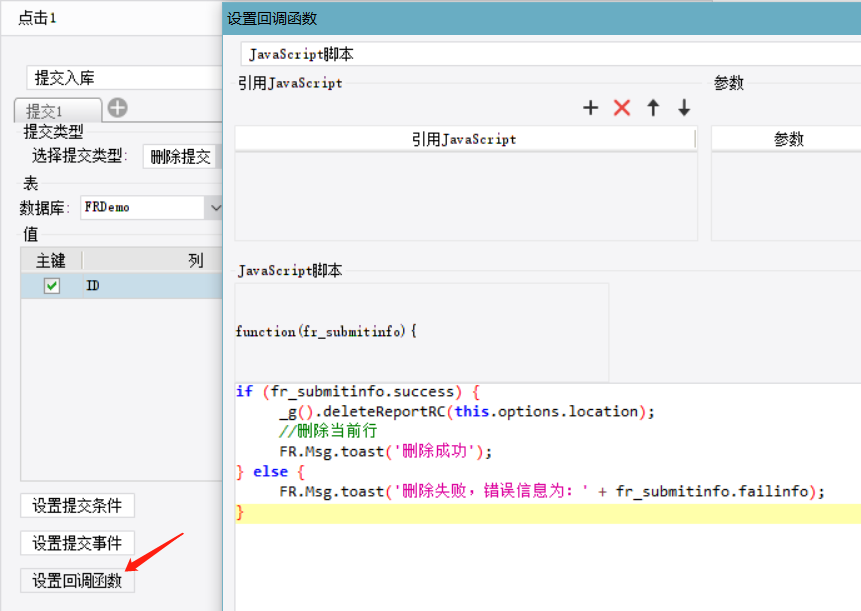Add a new referenced JavaScript with the plus icon
Screen dimensions: 861x611
point(590,108)
